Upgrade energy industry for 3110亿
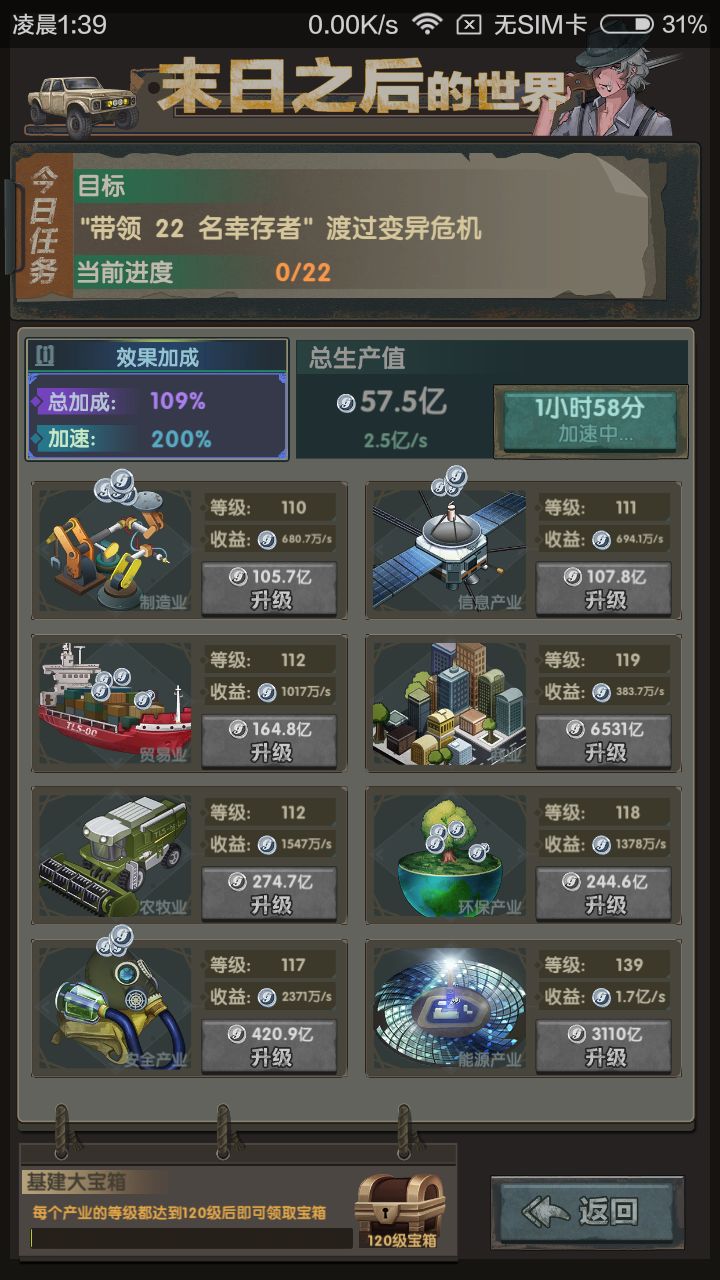Viewport: 720px width, 1280px height. (x=604, y=1046)
